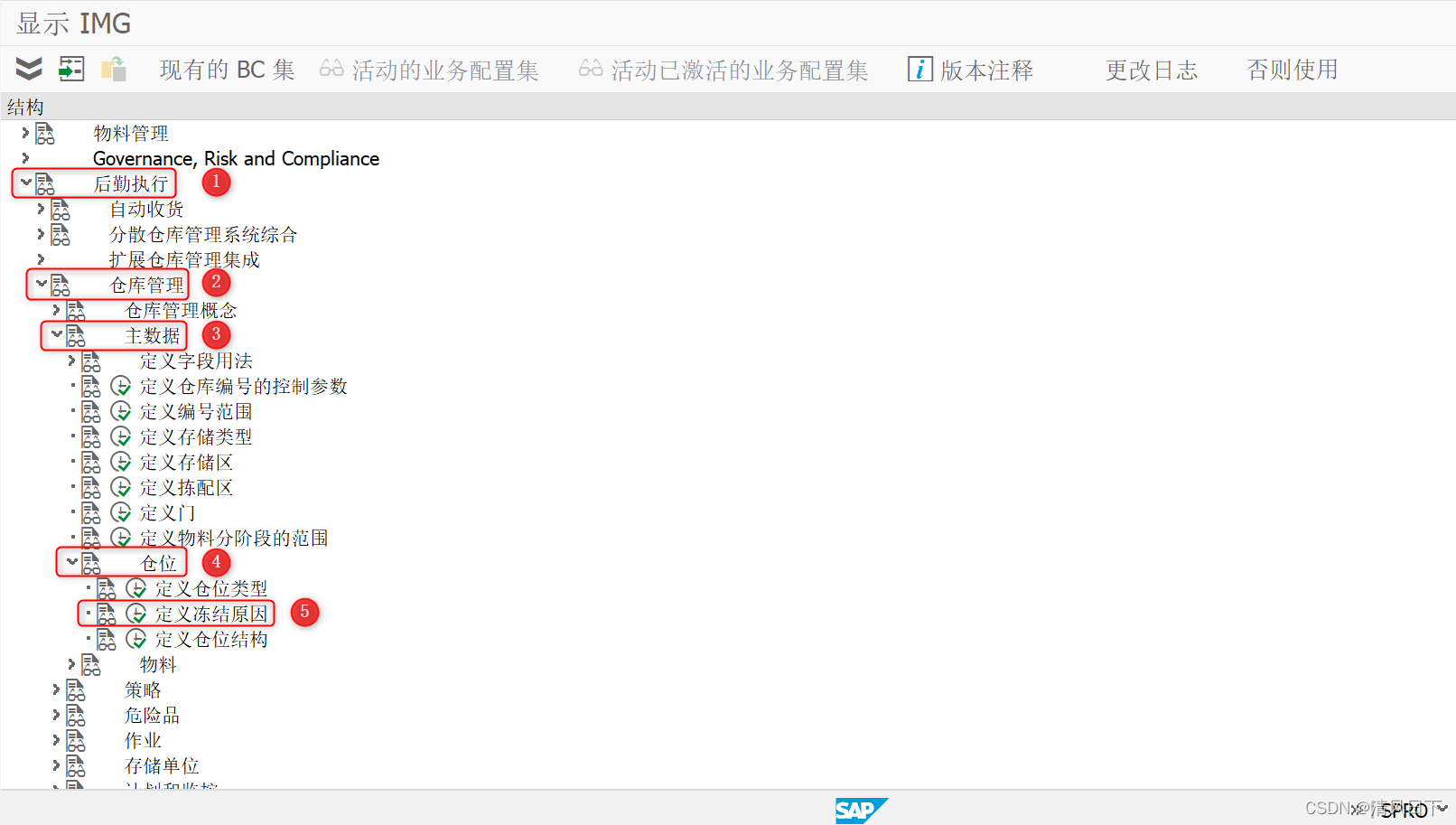Open documentation icon of 定义冻结原因
The image size is (1456, 825).
[107, 614]
